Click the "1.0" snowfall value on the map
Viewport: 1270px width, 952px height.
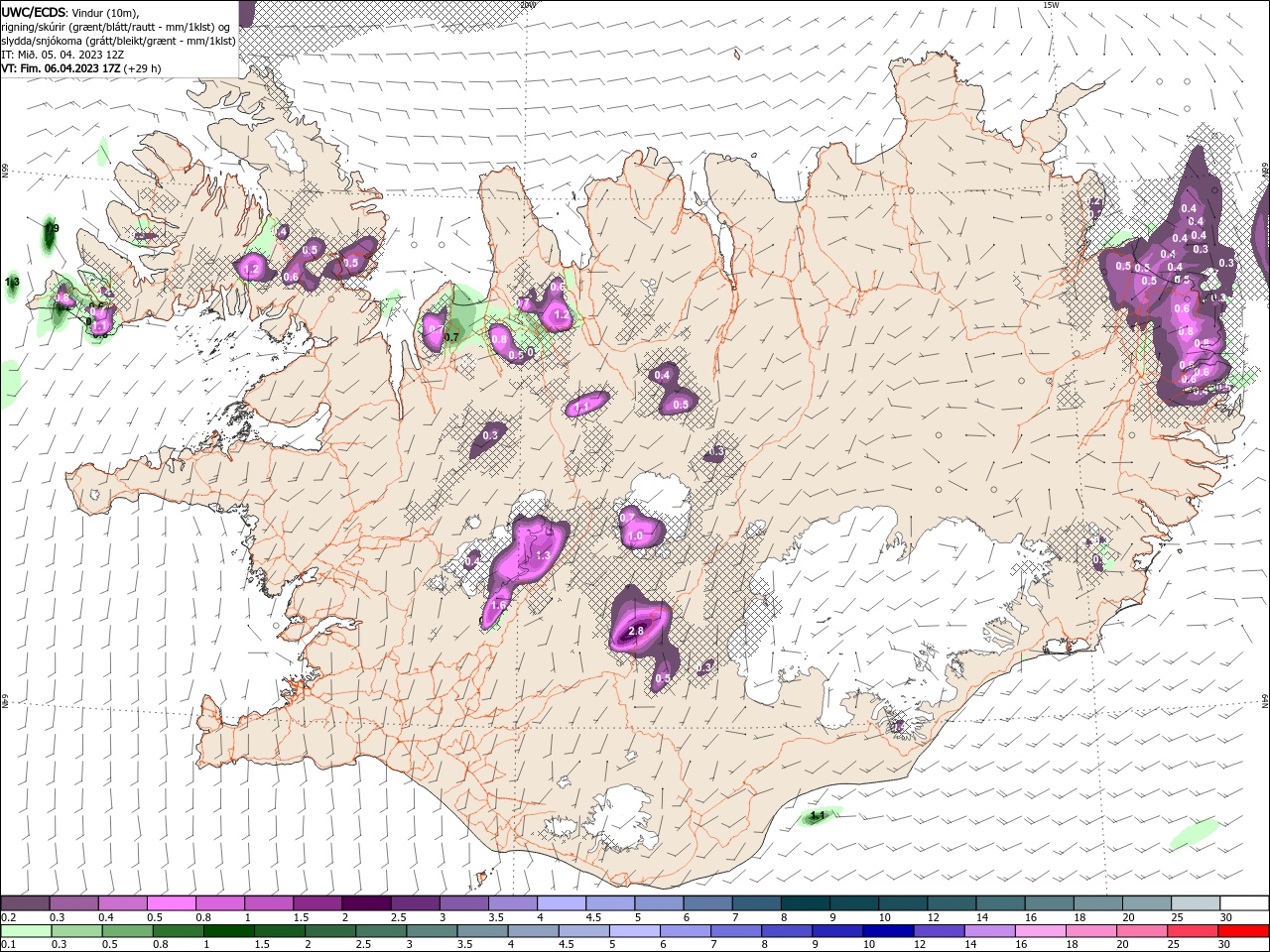635,535
